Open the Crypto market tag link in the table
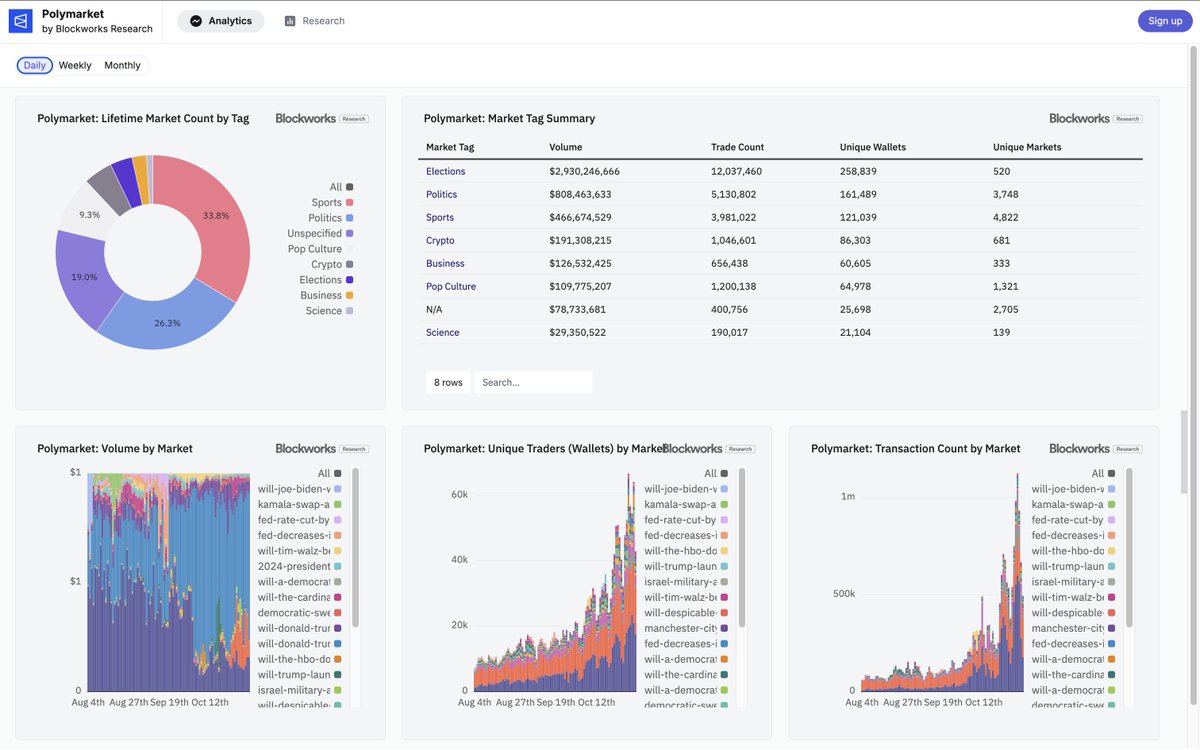 point(440,240)
